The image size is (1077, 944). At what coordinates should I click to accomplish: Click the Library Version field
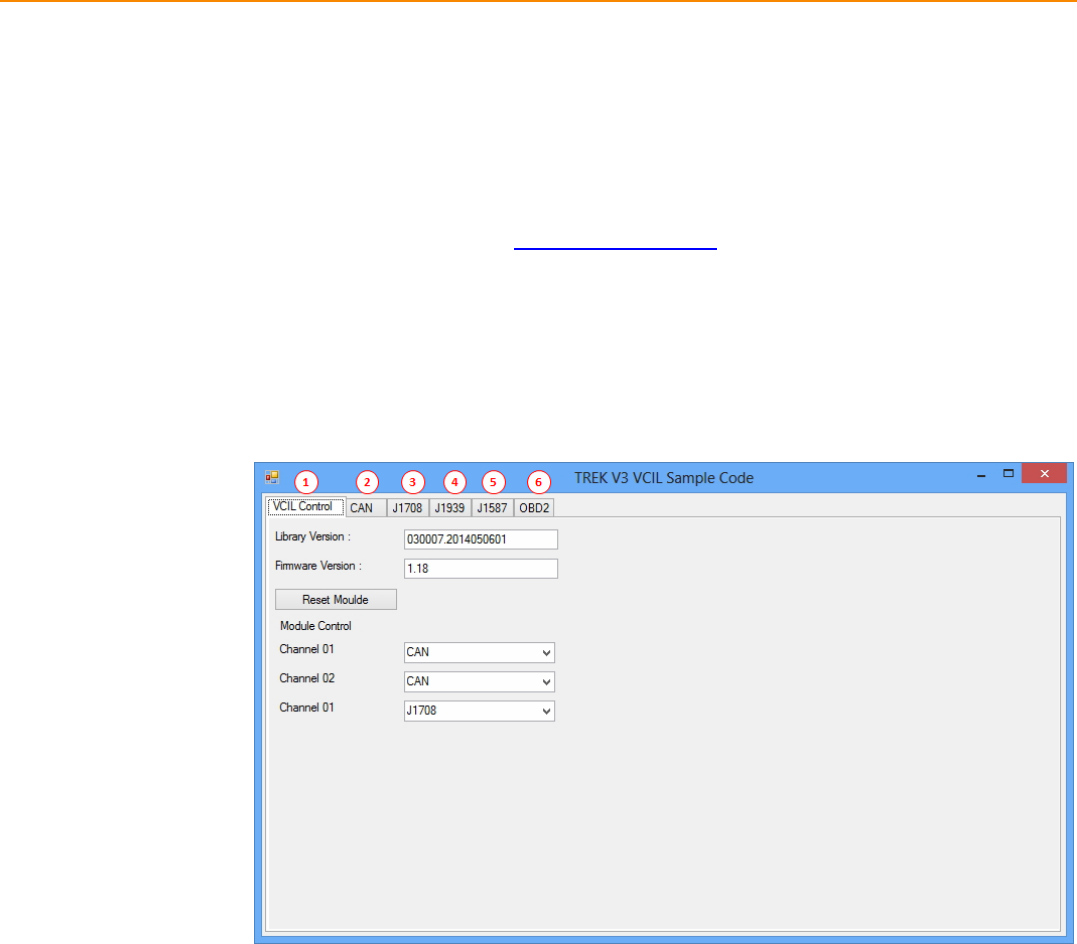(481, 539)
